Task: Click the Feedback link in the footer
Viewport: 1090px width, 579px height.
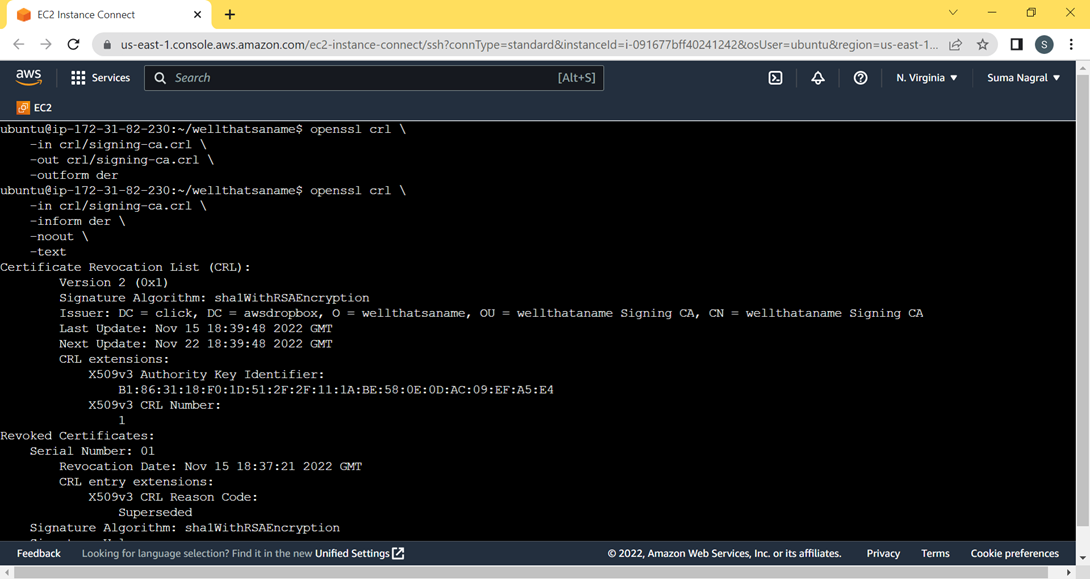Action: tap(38, 553)
